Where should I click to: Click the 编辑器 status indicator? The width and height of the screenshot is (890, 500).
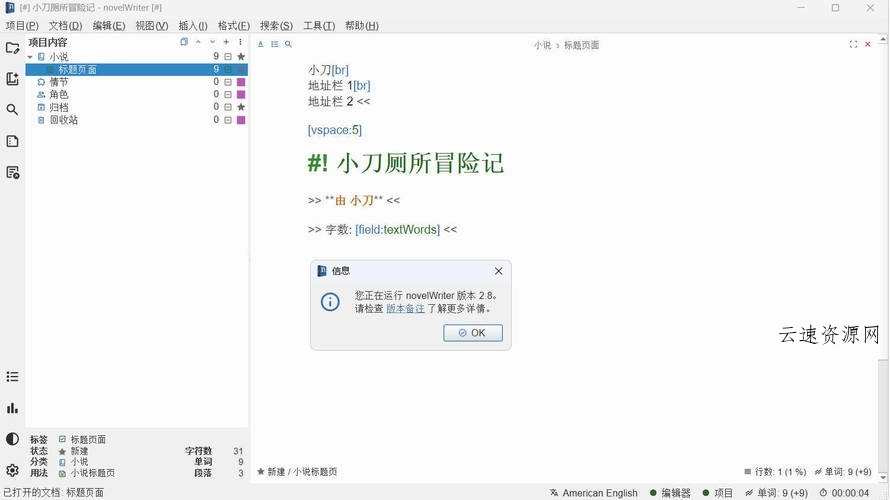point(670,493)
